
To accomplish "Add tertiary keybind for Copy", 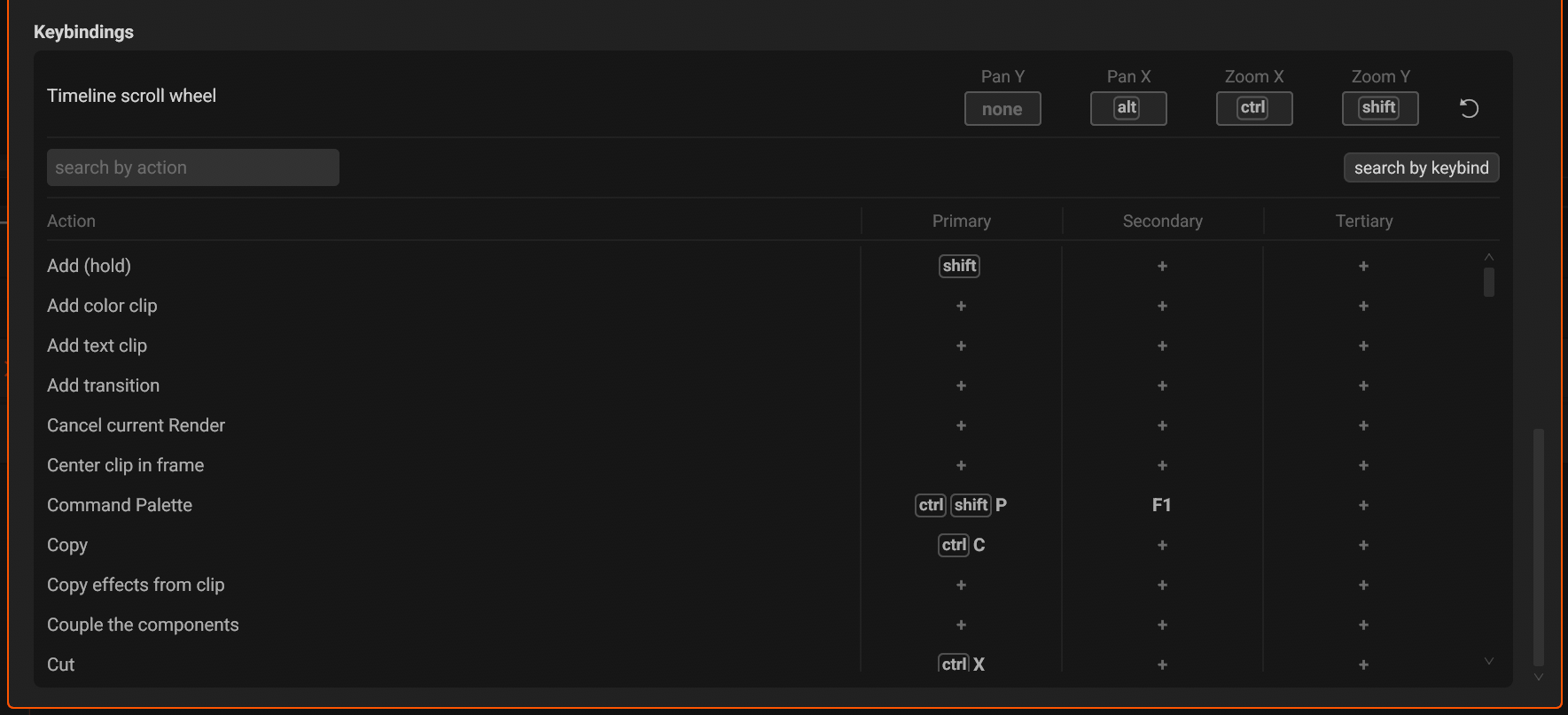I will [x=1363, y=545].
